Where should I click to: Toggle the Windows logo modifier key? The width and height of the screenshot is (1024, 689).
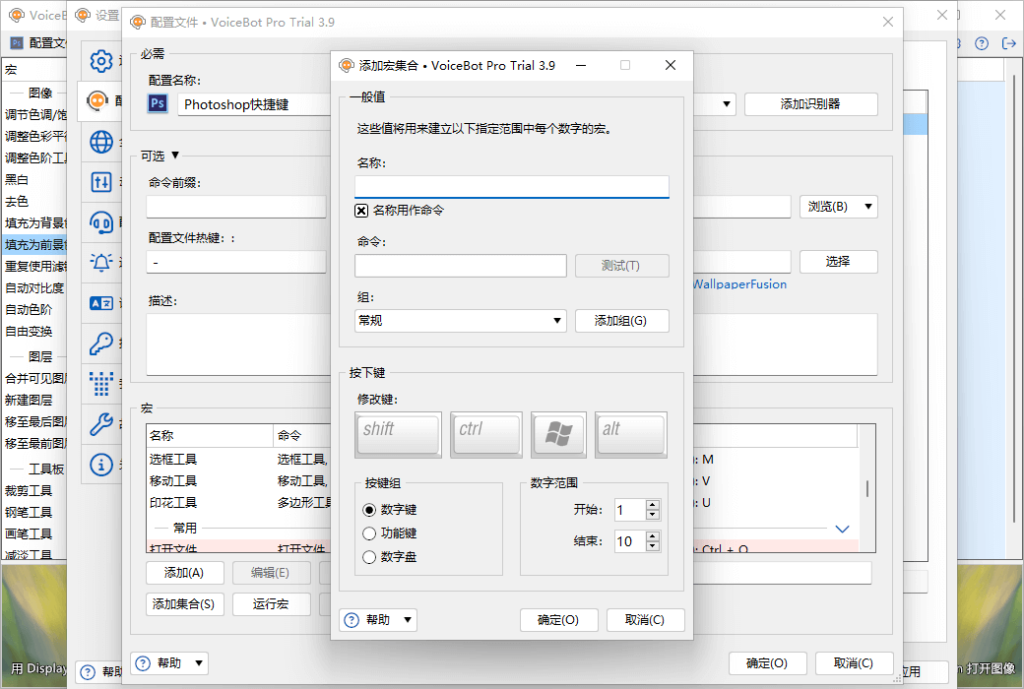(558, 434)
